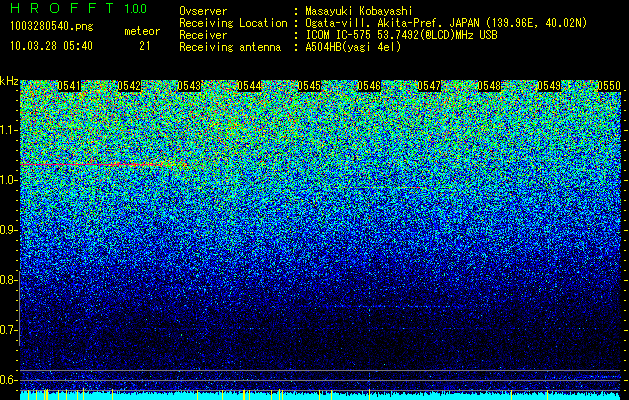Click the meteor label above the count

(x=142, y=31)
